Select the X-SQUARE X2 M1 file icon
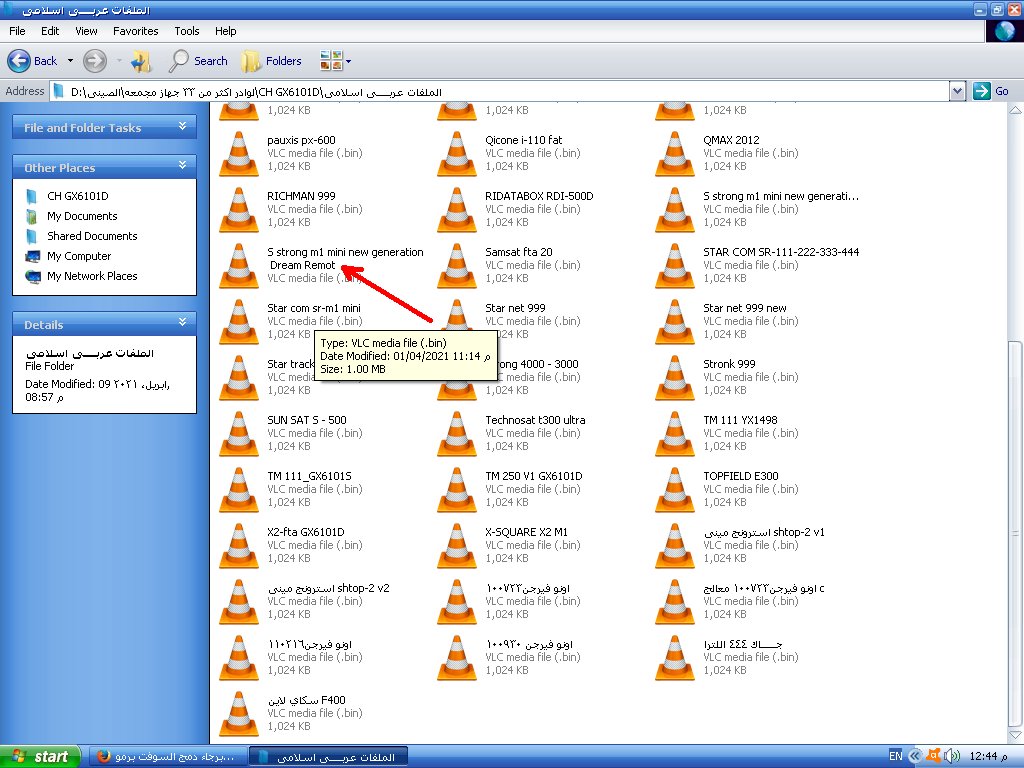 tap(457, 547)
